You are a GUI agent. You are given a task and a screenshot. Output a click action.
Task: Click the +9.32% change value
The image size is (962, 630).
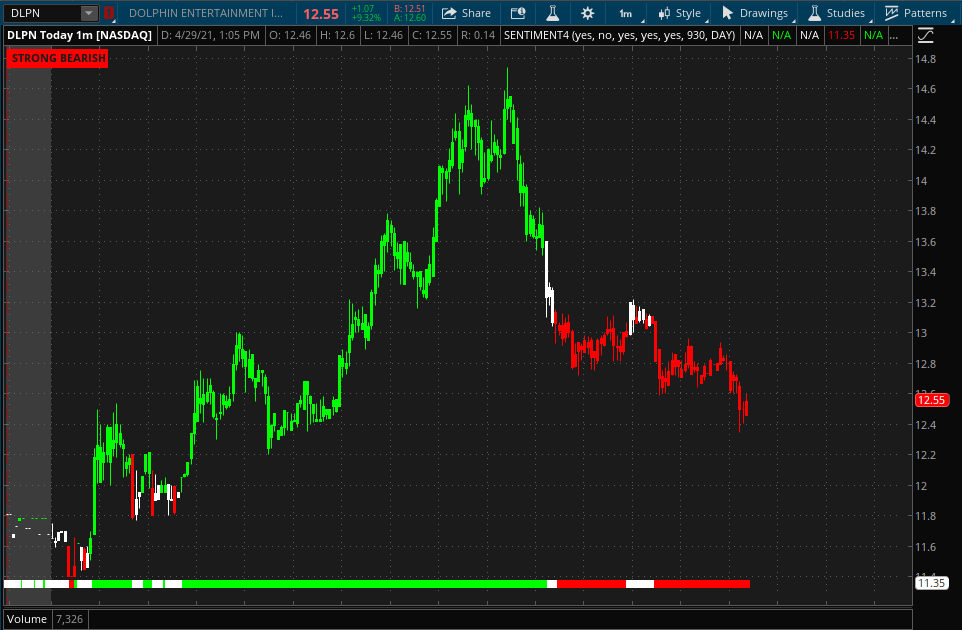pos(366,18)
